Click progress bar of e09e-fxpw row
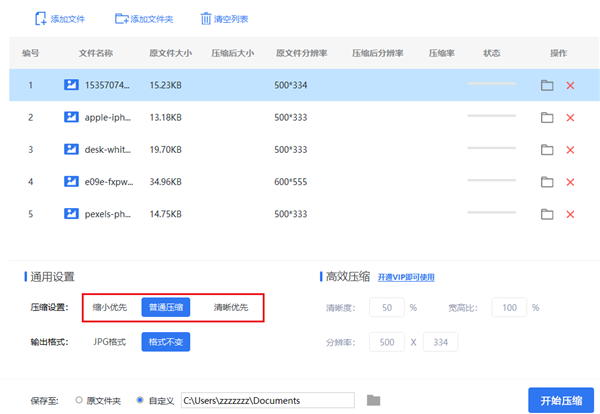 pos(492,180)
